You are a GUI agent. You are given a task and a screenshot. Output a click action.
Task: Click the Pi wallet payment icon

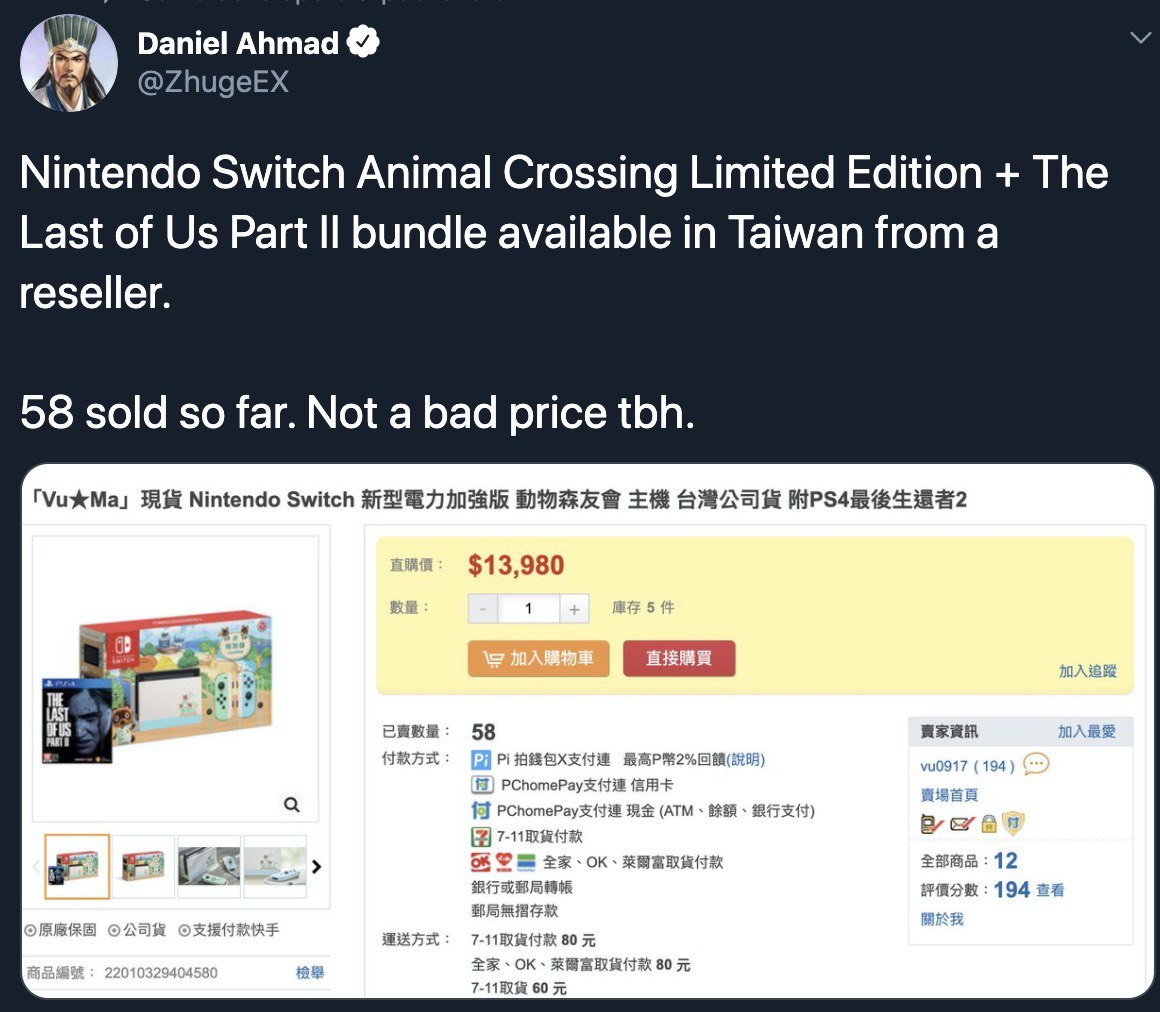pyautogui.click(x=481, y=760)
